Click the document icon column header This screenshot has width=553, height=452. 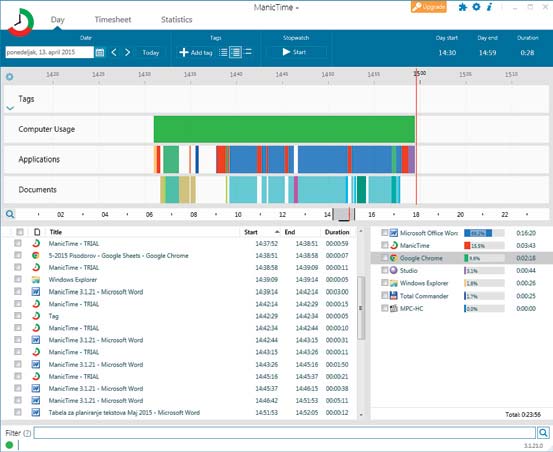(x=37, y=232)
